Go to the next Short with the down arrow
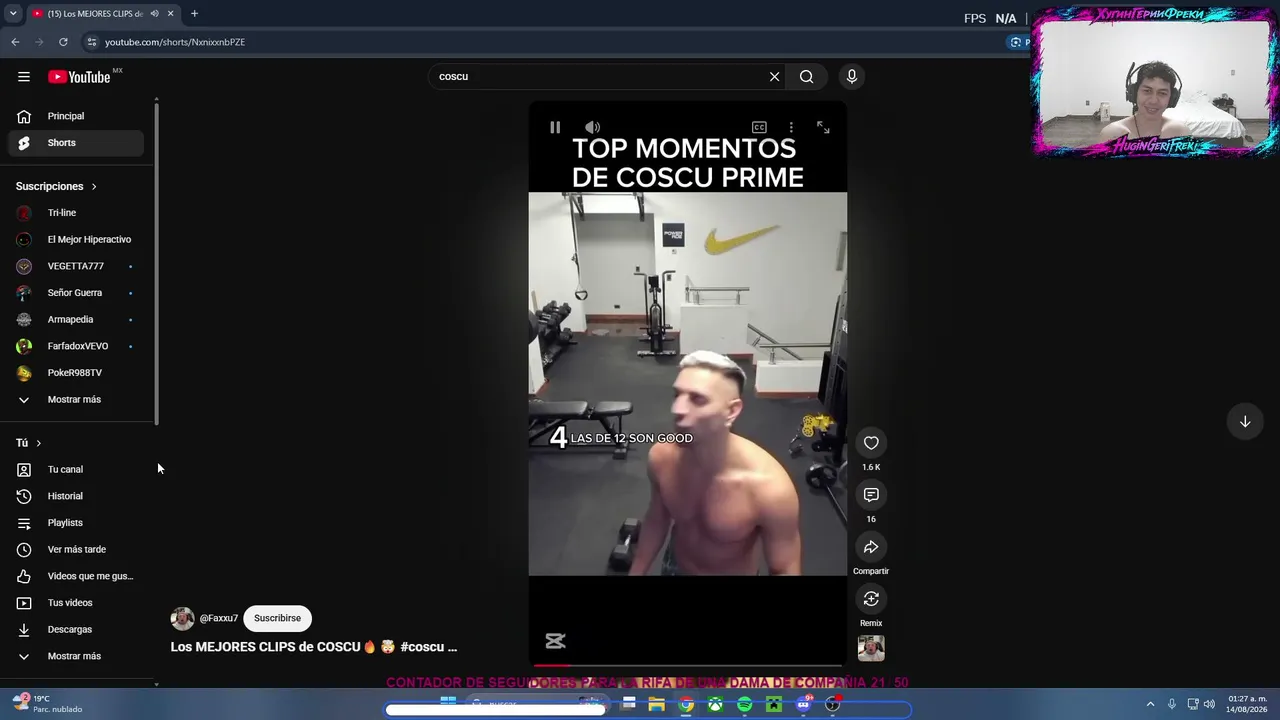The image size is (1280, 720). [x=1245, y=422]
